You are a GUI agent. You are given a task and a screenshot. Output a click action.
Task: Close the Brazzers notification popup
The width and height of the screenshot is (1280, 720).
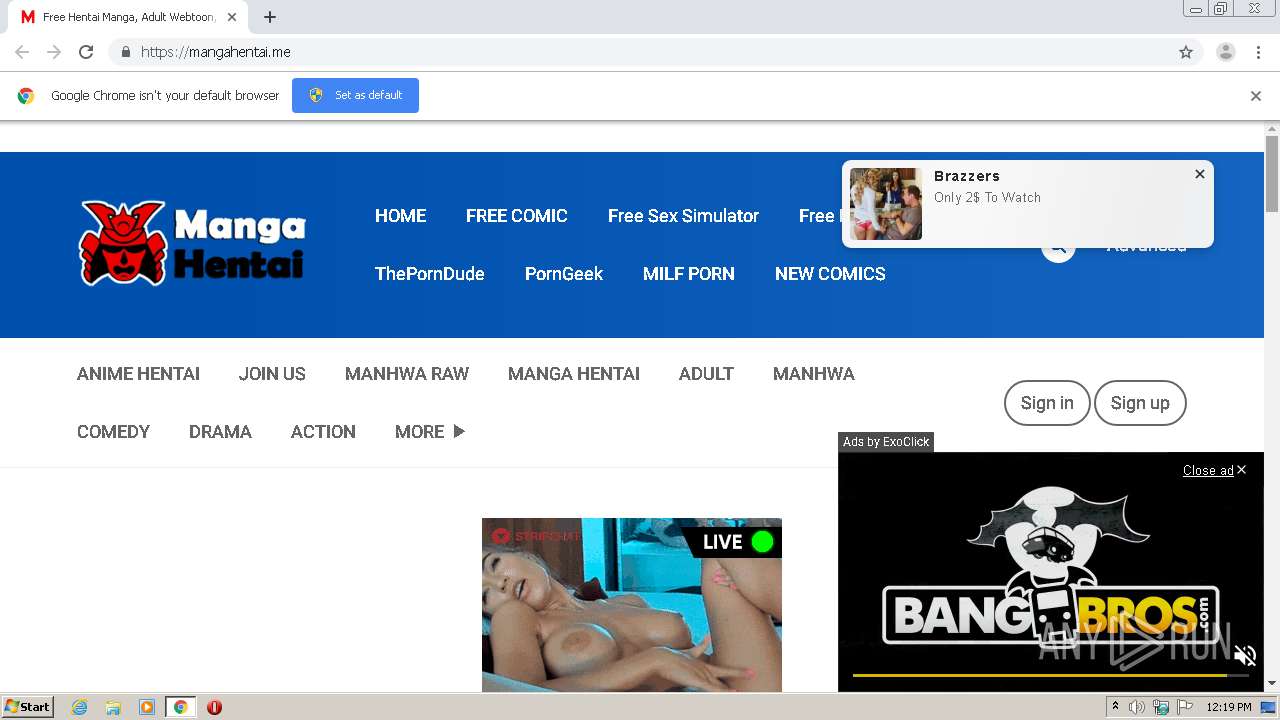pos(1200,174)
